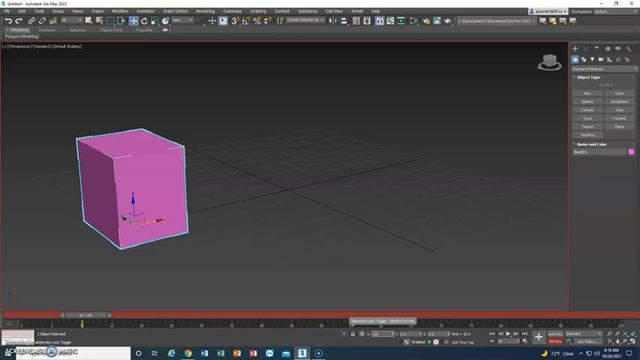Click the ViewCube in viewport
Viewport: 640px width, 360px height.
549,62
